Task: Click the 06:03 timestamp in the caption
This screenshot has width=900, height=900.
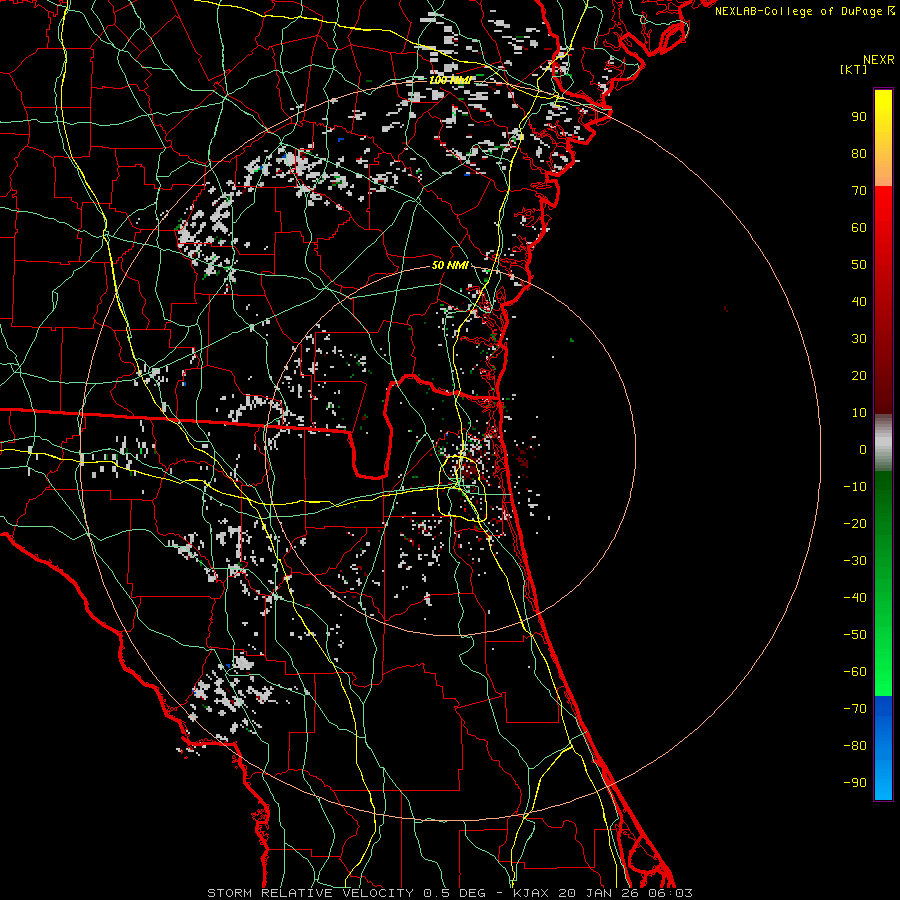Action: coord(670,893)
